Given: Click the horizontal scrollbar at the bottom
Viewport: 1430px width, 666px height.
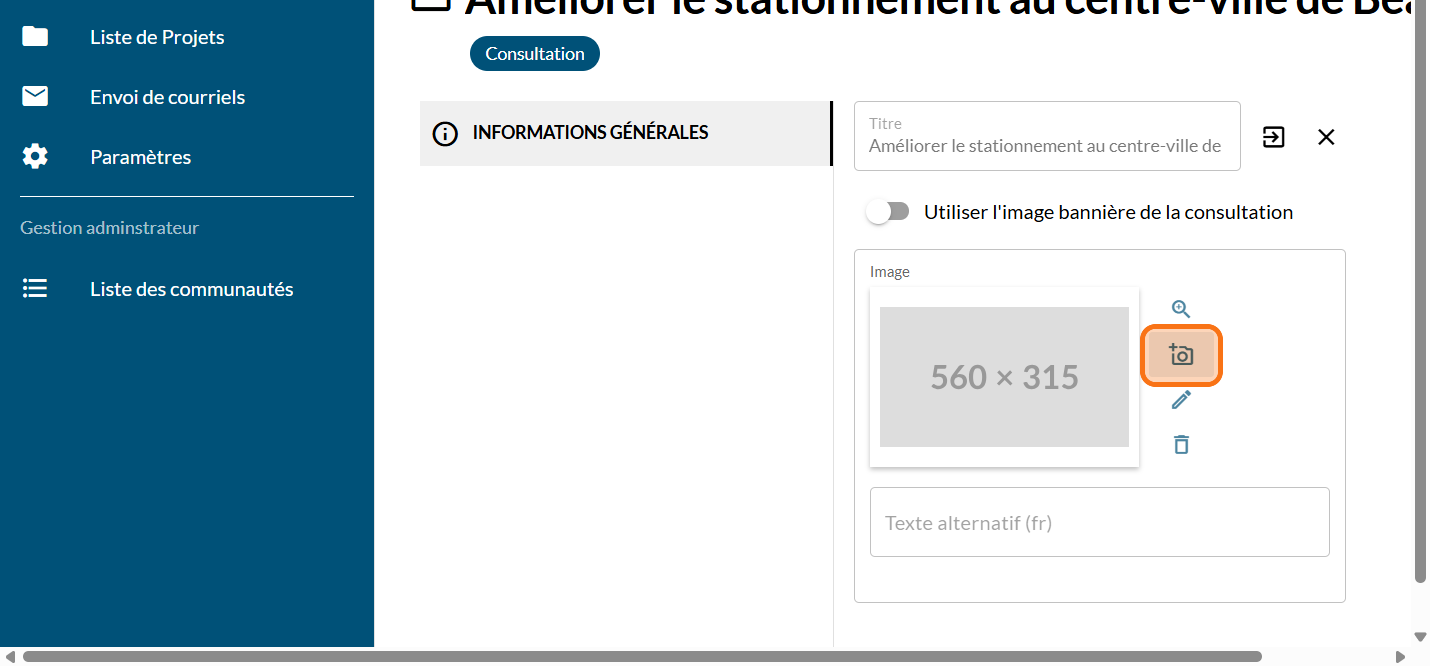Looking at the screenshot, I should [x=640, y=657].
